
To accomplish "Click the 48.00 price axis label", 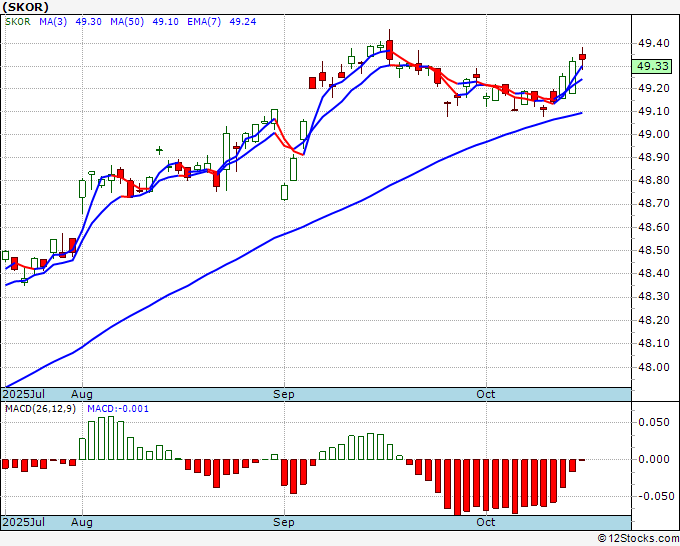I will pos(654,367).
